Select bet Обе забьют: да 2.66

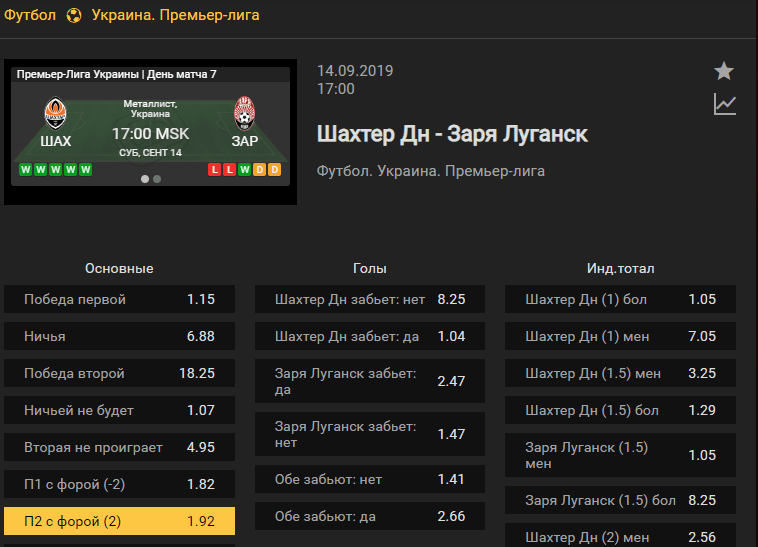[x=370, y=516]
